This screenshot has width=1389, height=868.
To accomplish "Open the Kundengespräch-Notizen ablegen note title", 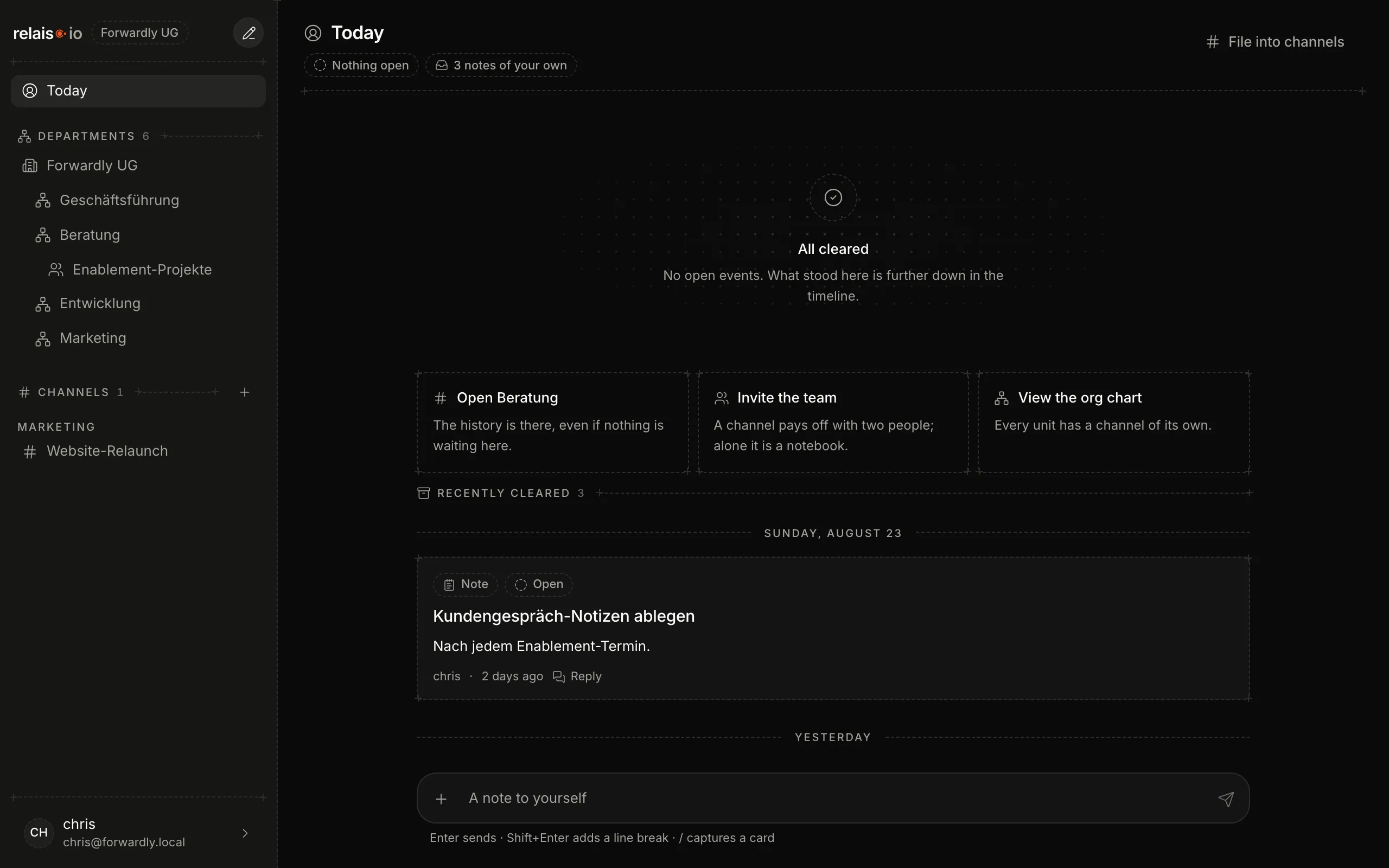I will 564,616.
